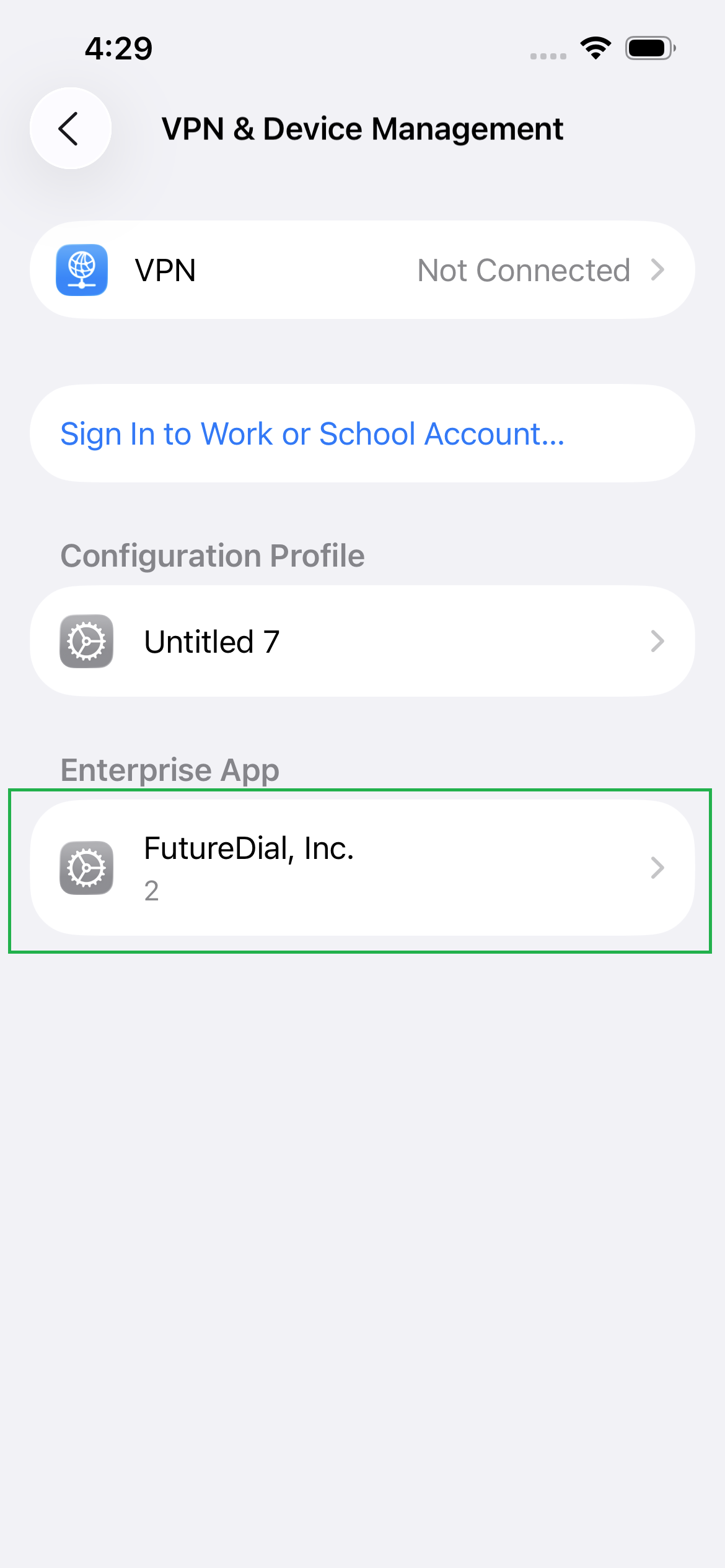The image size is (725, 1568).
Task: Tap the Enterprise App section header
Action: coord(170,770)
